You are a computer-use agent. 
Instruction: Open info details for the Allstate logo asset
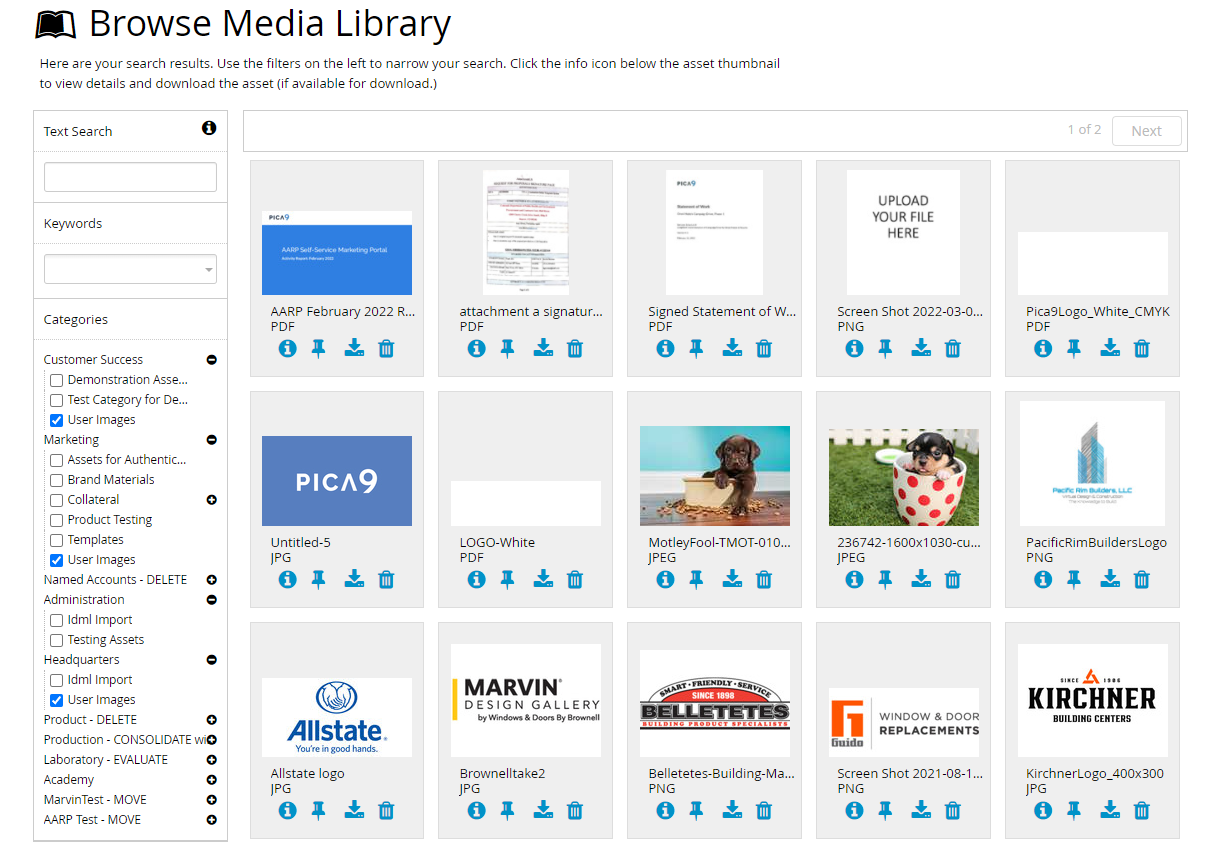287,810
